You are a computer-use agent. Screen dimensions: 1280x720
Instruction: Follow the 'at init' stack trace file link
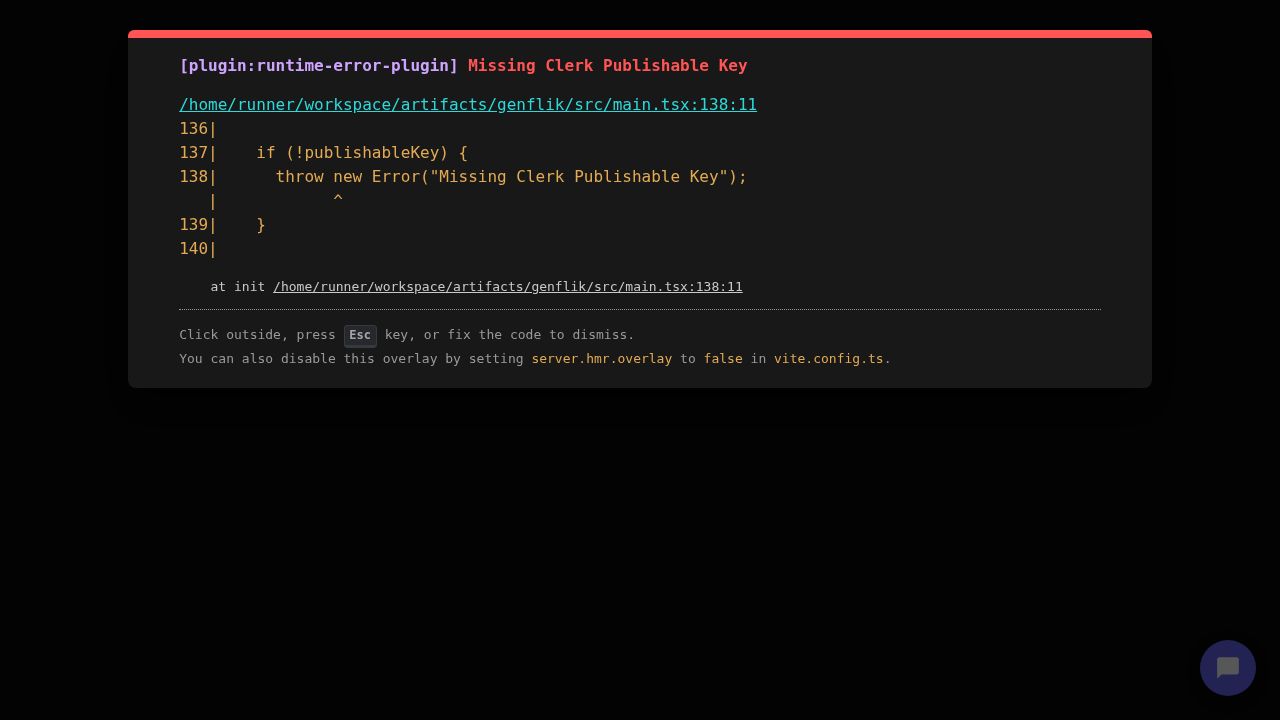(x=508, y=287)
